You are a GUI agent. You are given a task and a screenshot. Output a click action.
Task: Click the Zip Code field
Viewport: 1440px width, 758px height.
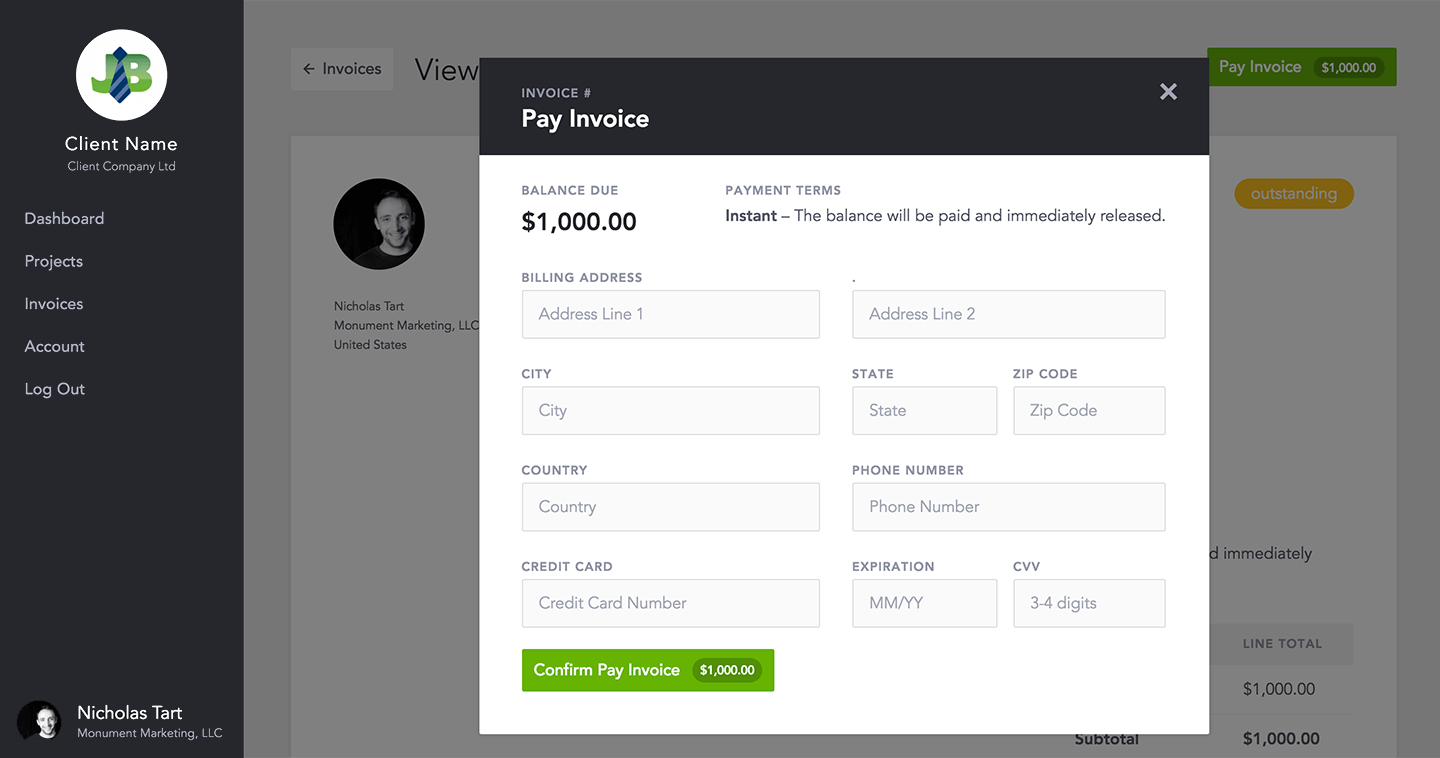[x=1088, y=411]
